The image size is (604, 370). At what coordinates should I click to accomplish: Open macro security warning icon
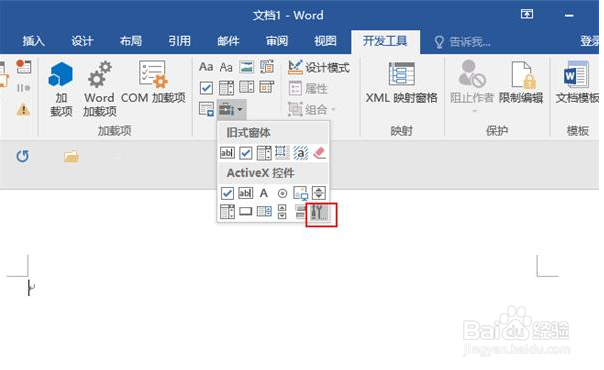click(23, 110)
